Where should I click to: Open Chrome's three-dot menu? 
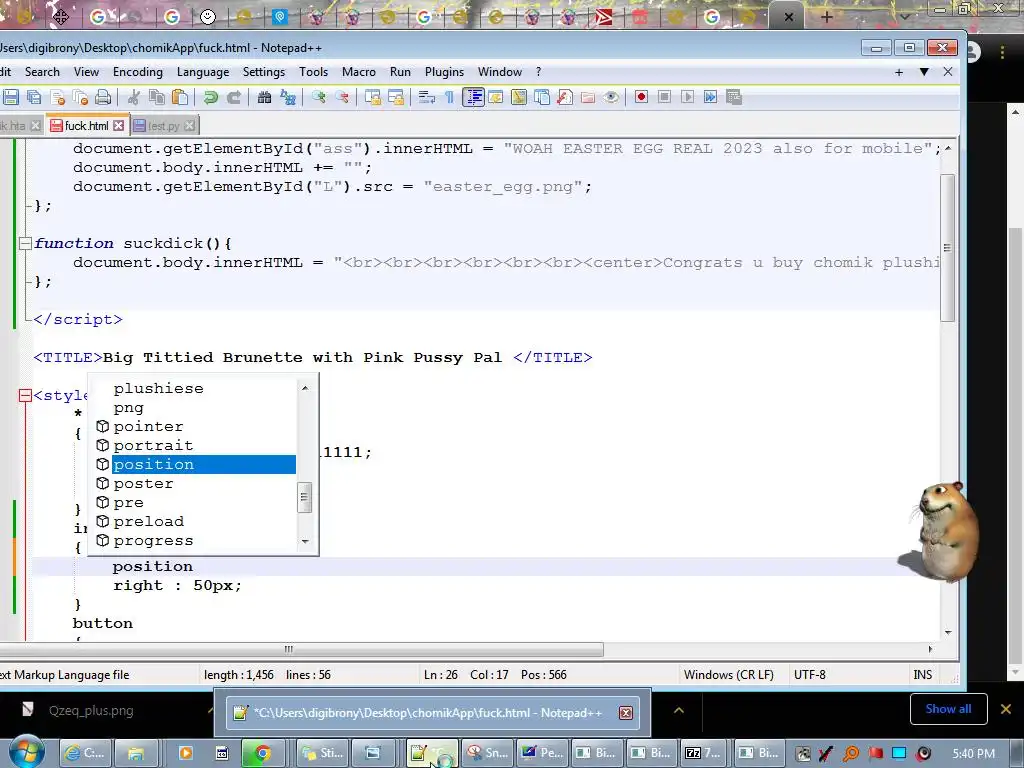pos(1002,52)
